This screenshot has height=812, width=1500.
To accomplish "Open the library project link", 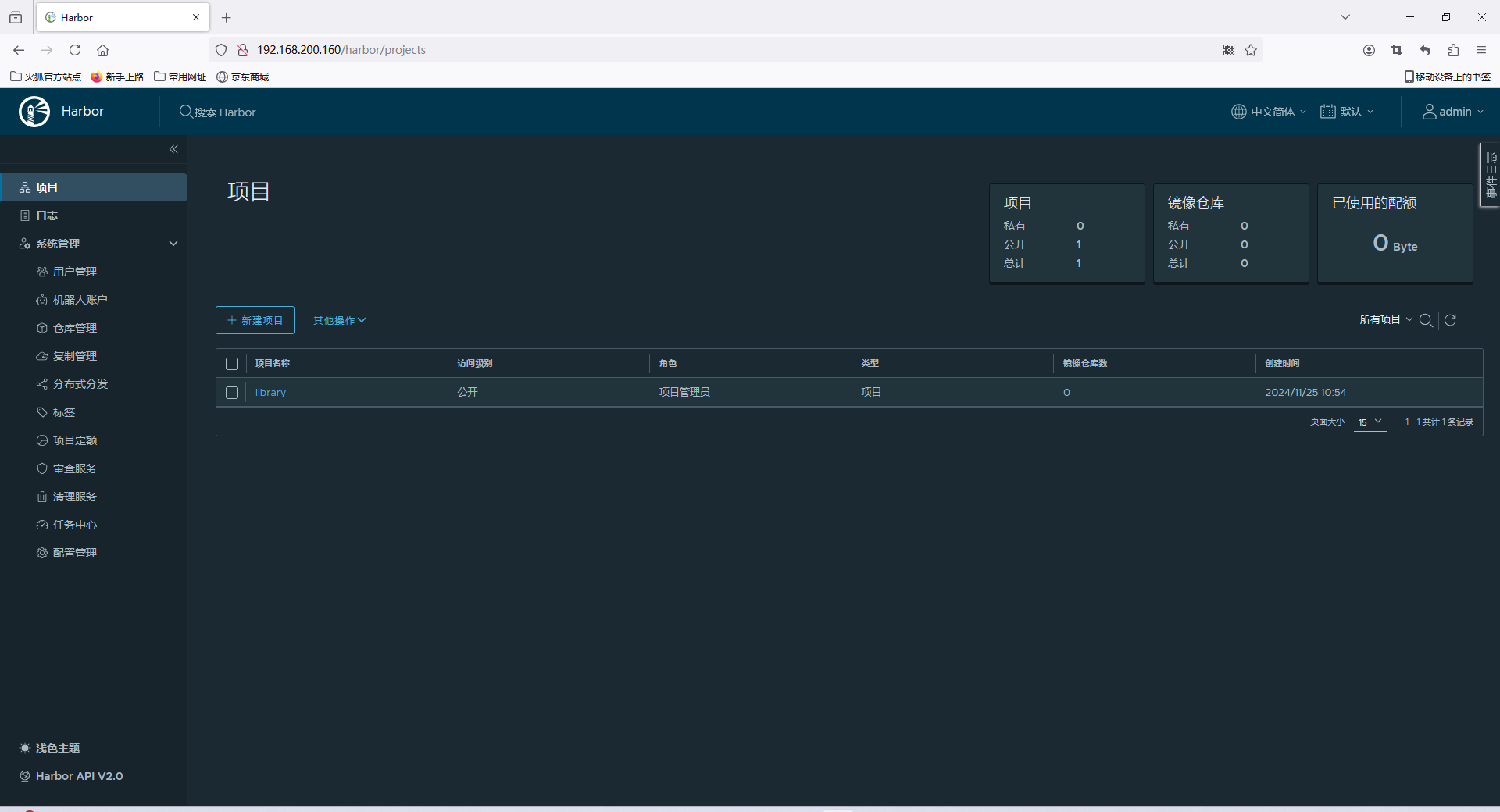I will tap(270, 393).
